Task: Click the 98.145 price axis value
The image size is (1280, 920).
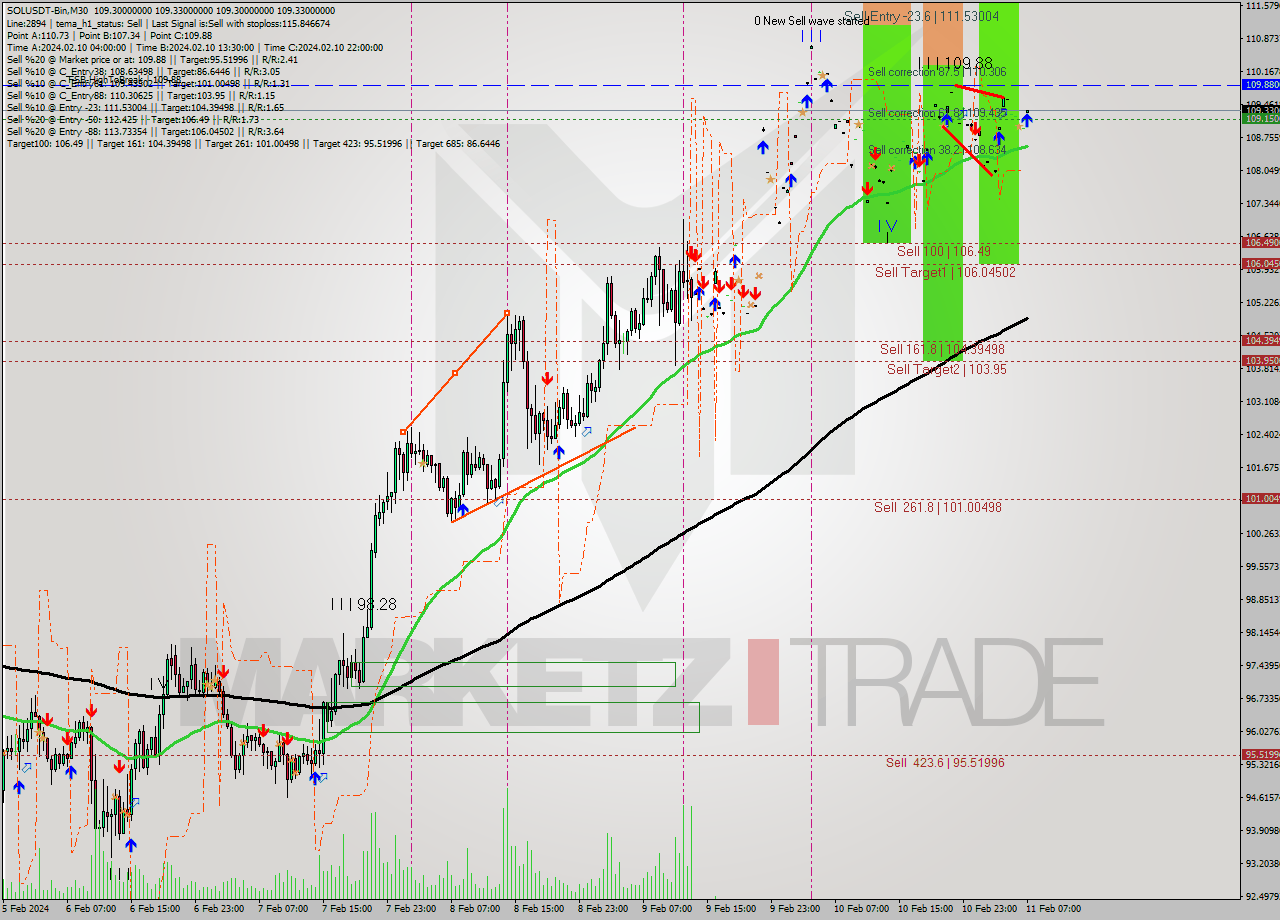Action: coord(1262,633)
